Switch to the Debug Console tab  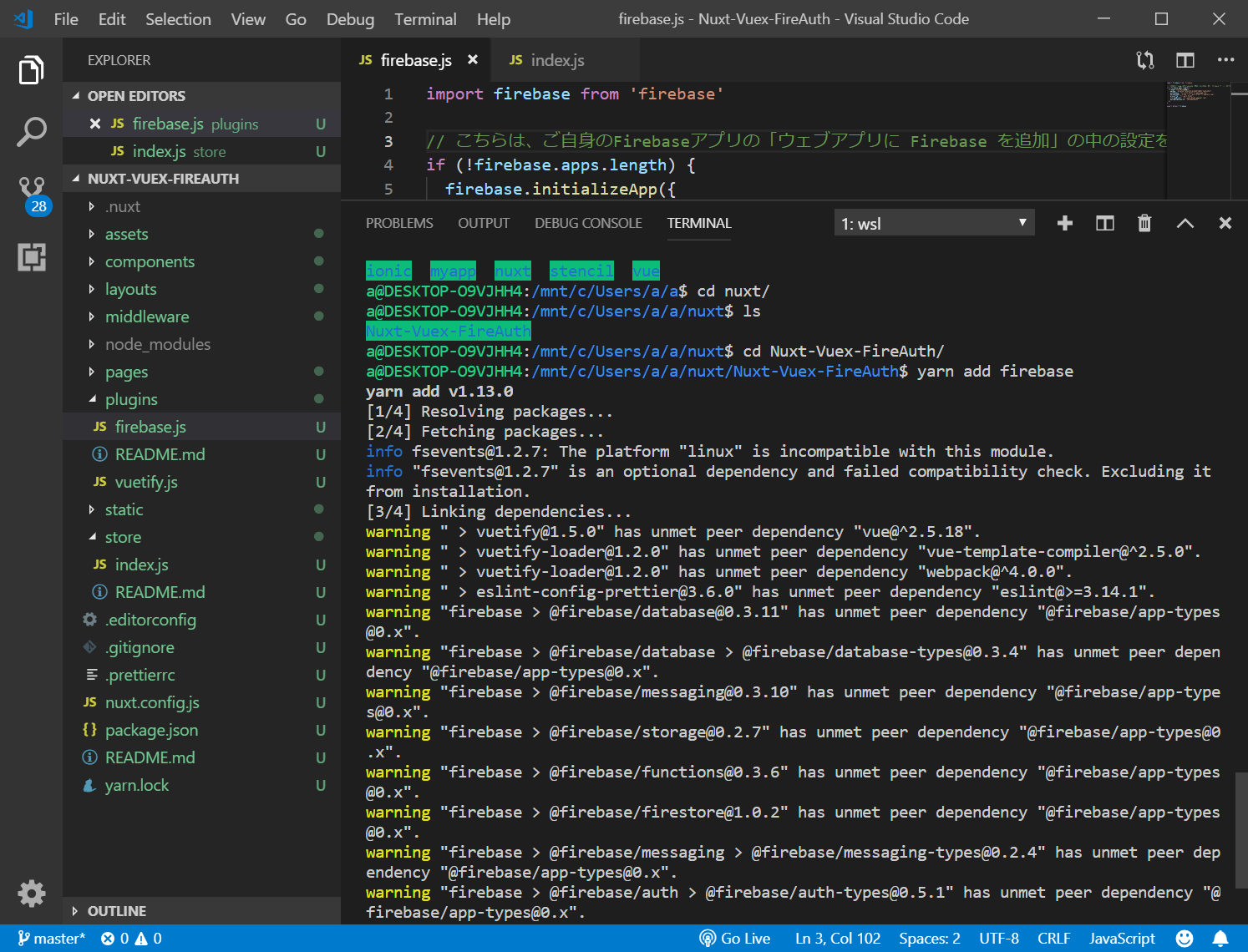tap(588, 223)
